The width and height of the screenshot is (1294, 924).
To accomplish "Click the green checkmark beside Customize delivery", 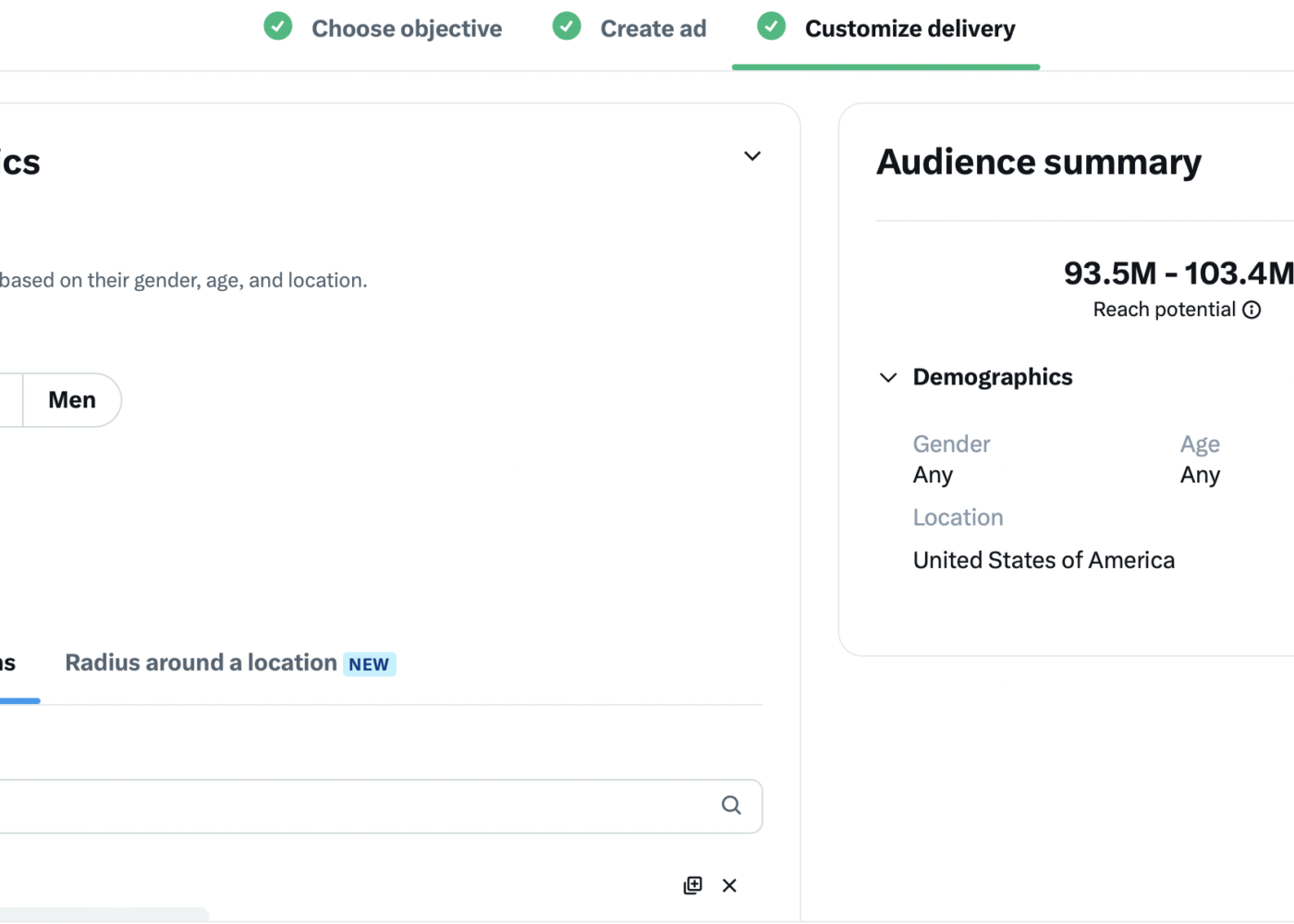I will click(x=771, y=27).
